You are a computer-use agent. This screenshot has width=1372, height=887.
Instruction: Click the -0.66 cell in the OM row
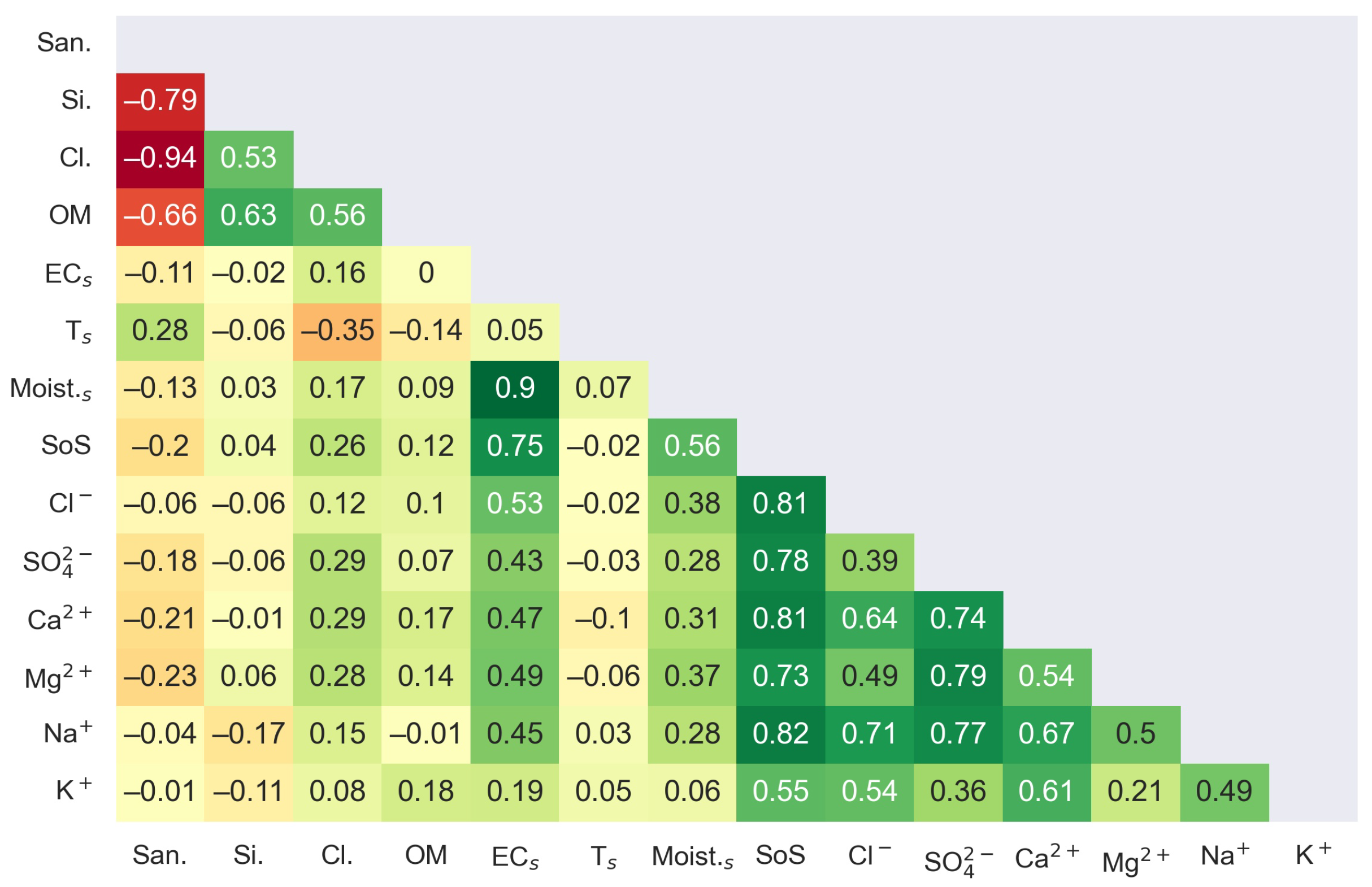[160, 216]
